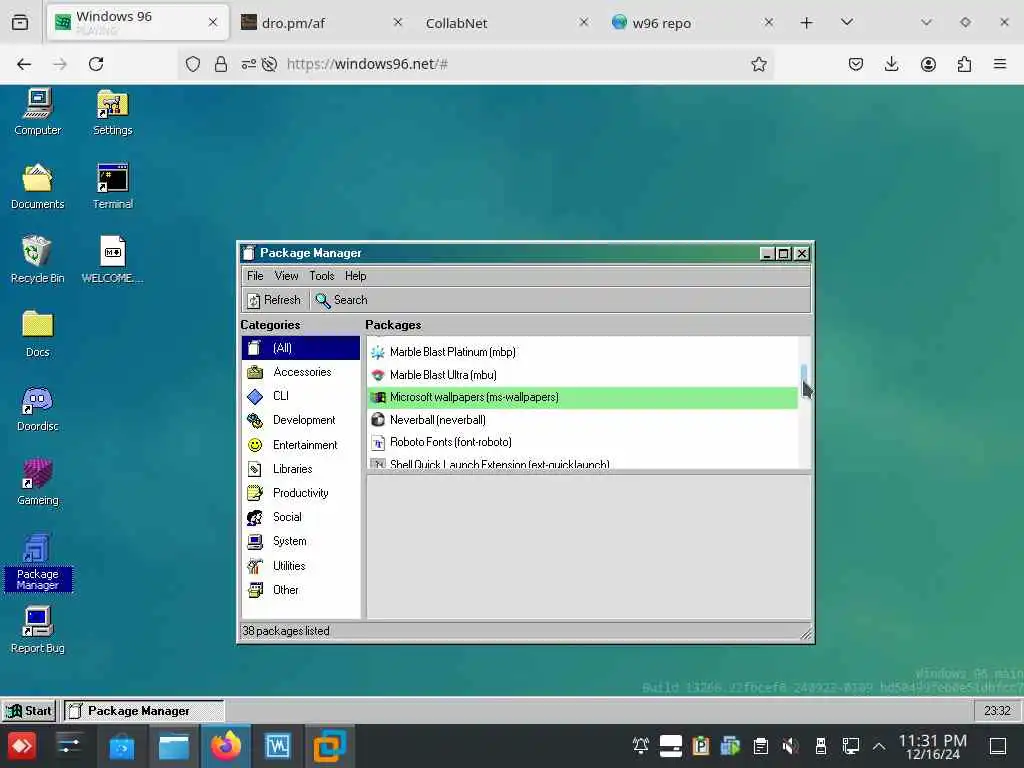The height and width of the screenshot is (768, 1024).
Task: Select the Entertainment category
Action: (300, 445)
